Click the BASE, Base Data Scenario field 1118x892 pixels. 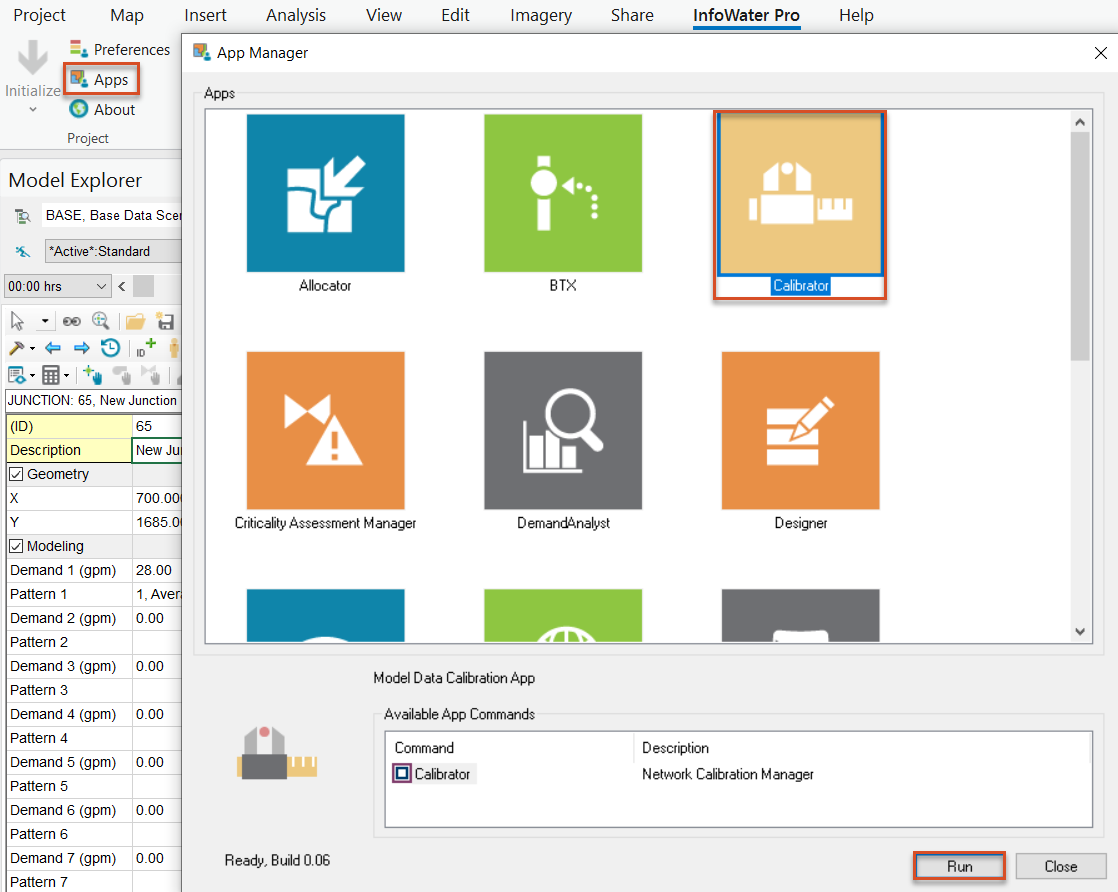tap(112, 215)
